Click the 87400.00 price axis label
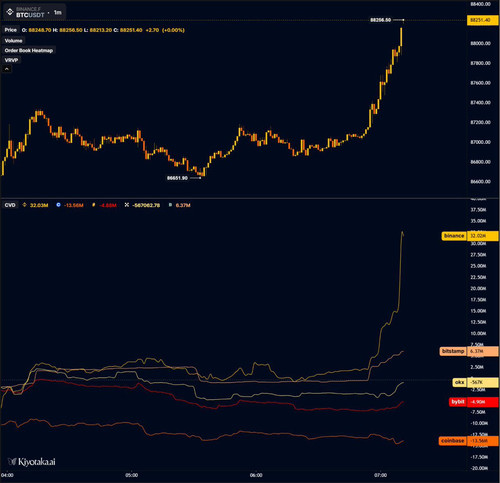This screenshot has height=483, width=500. pyautogui.click(x=480, y=103)
